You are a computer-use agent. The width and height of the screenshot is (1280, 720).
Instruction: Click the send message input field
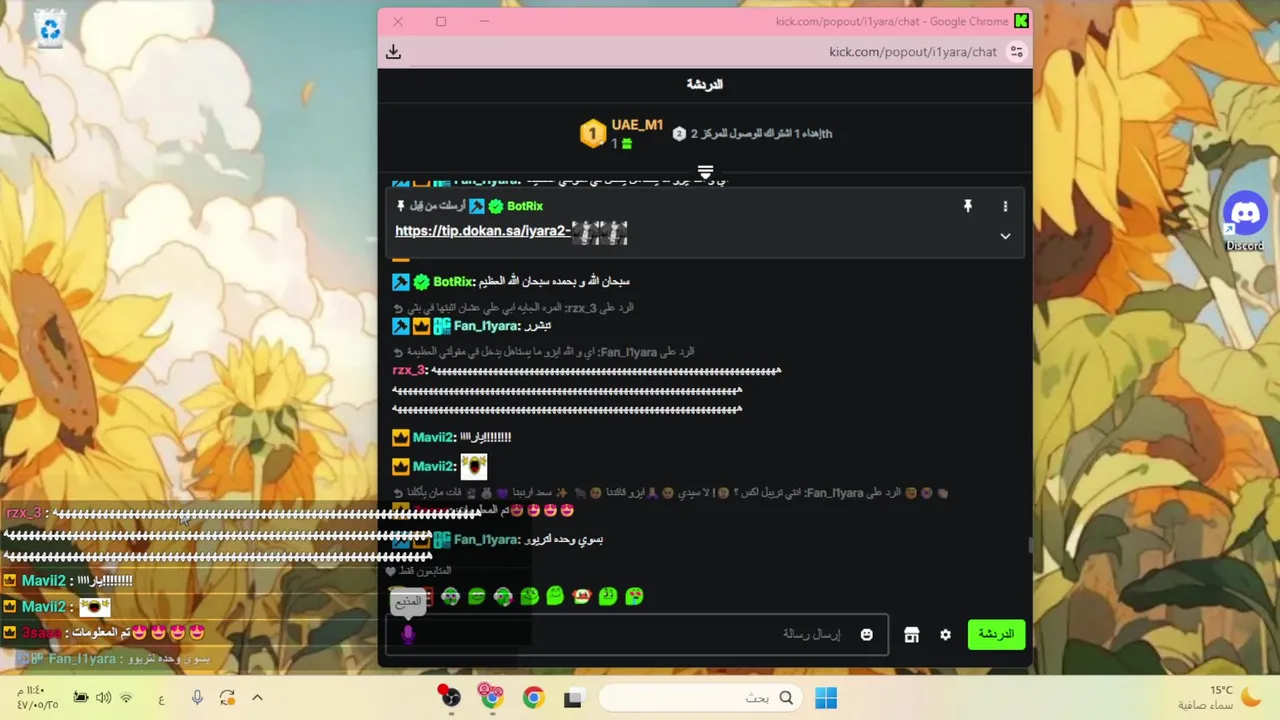(x=636, y=634)
